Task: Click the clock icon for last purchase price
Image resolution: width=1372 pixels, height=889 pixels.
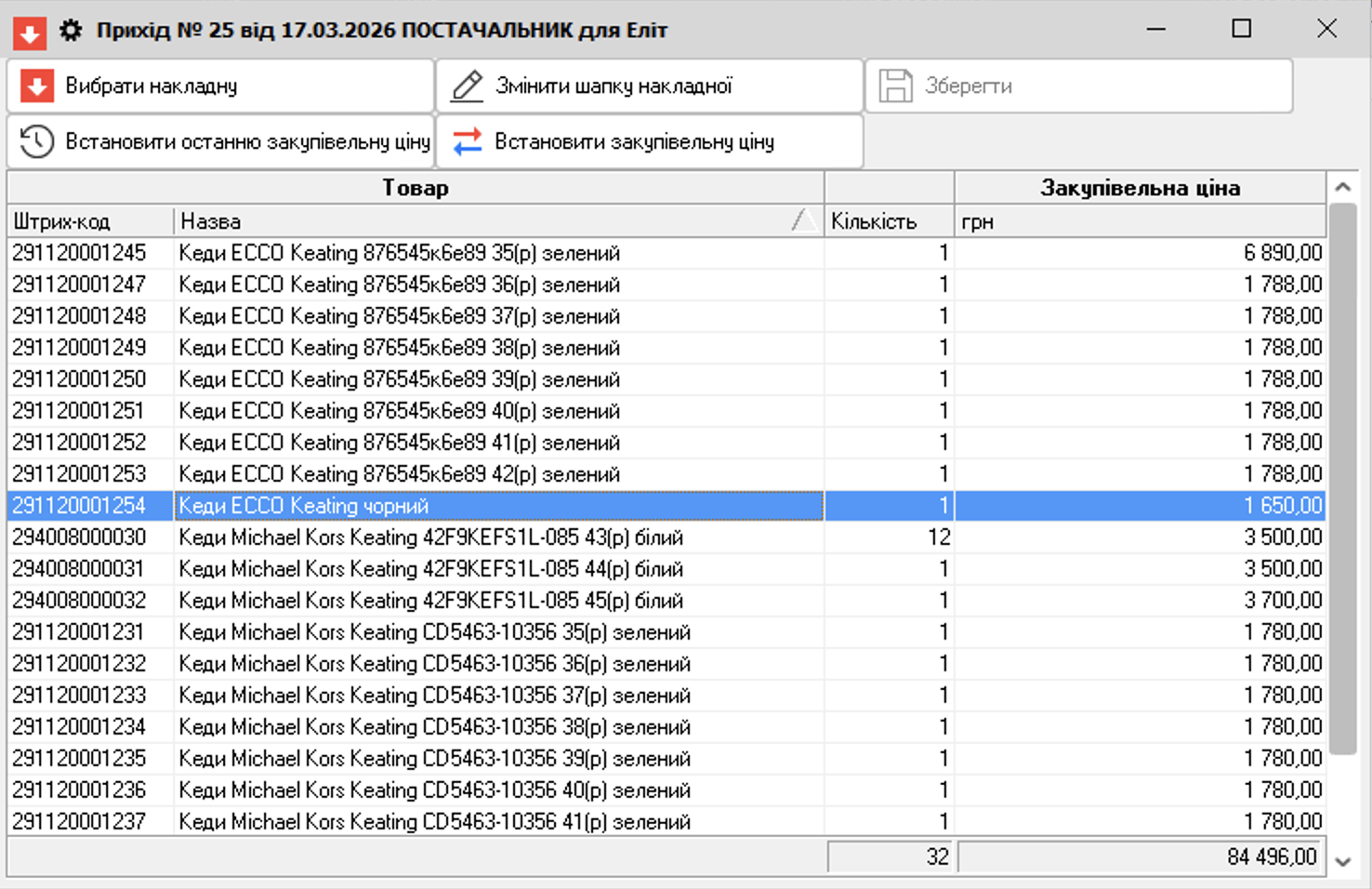Action: pyautogui.click(x=36, y=141)
